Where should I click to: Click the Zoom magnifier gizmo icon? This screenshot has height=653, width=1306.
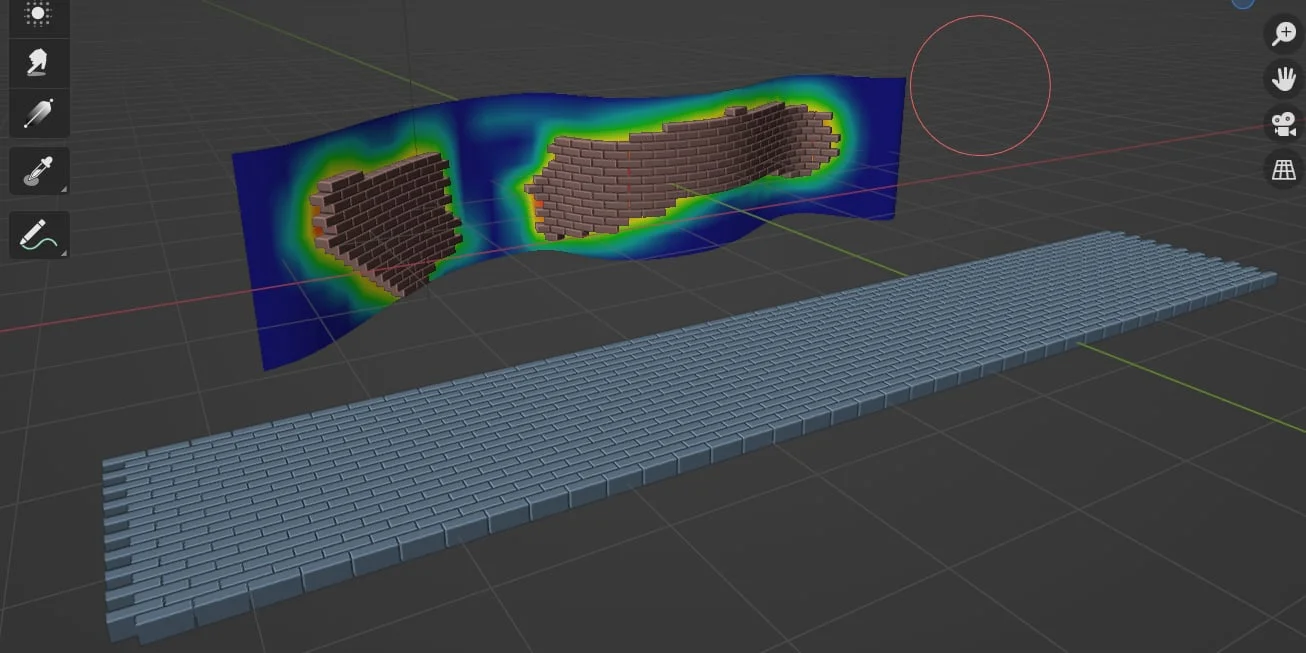pos(1283,32)
